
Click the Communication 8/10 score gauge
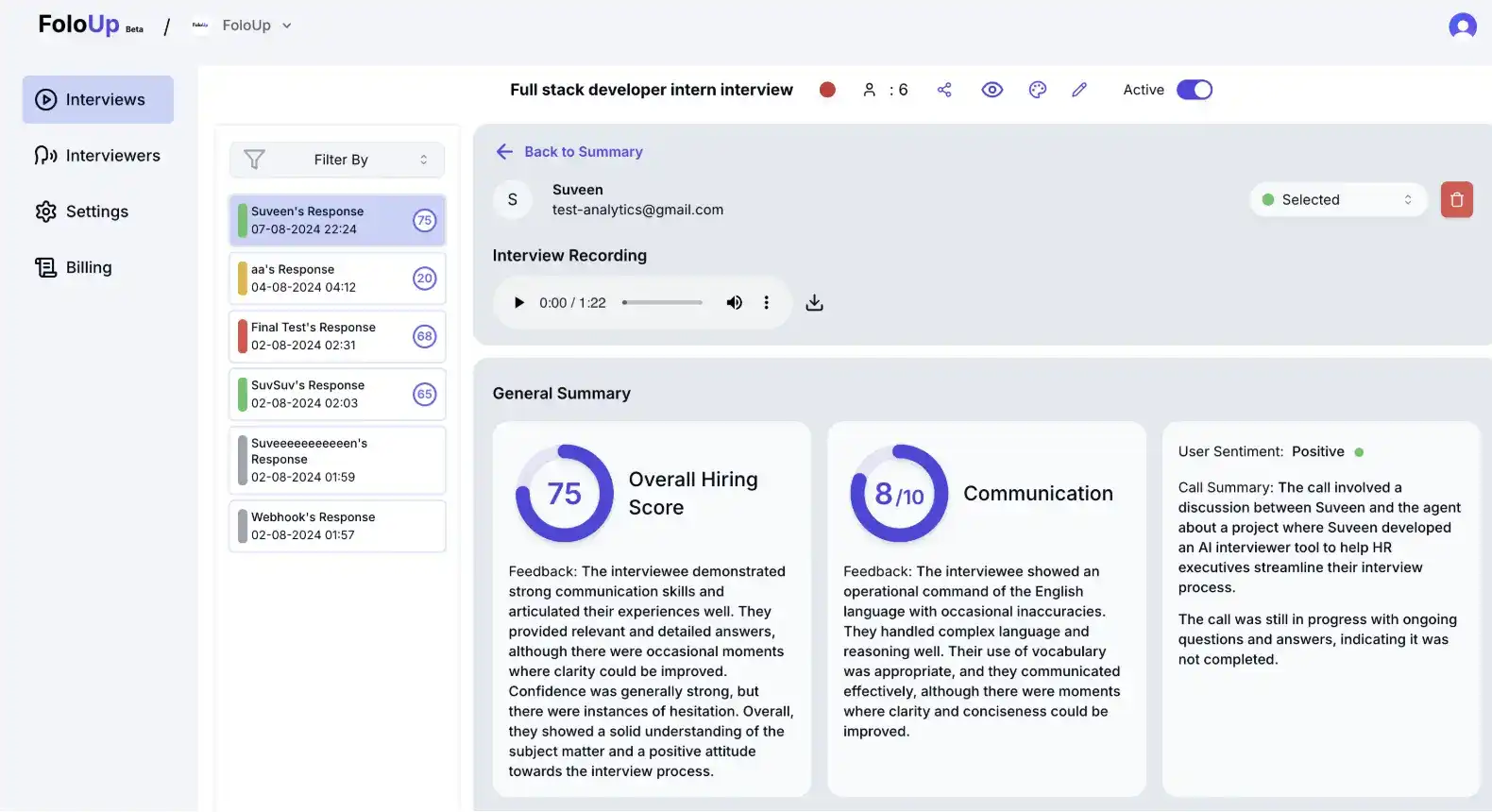click(x=899, y=493)
